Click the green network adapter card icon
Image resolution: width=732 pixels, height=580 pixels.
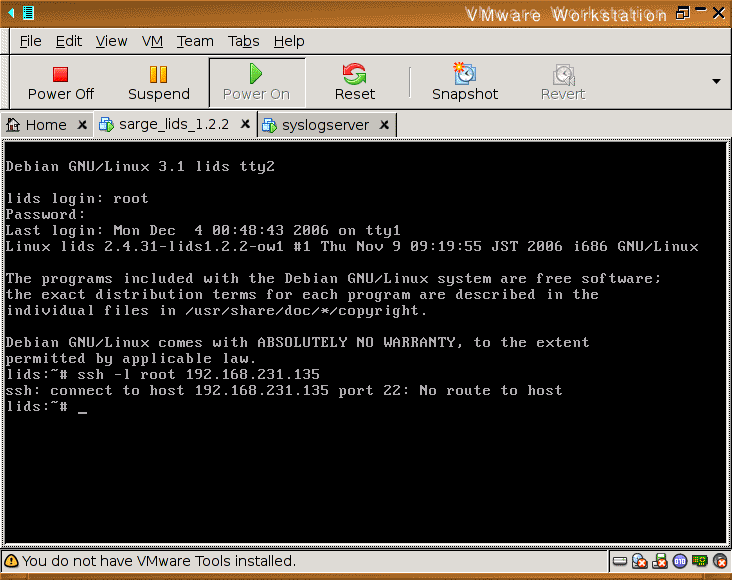[x=700, y=560]
